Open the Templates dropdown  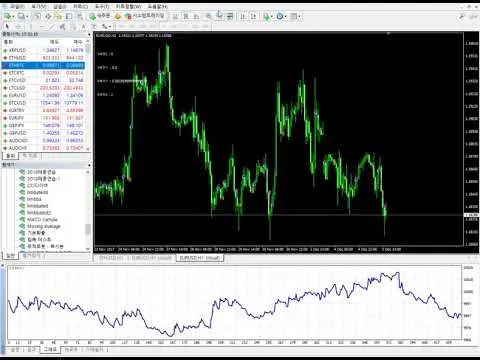point(295,16)
